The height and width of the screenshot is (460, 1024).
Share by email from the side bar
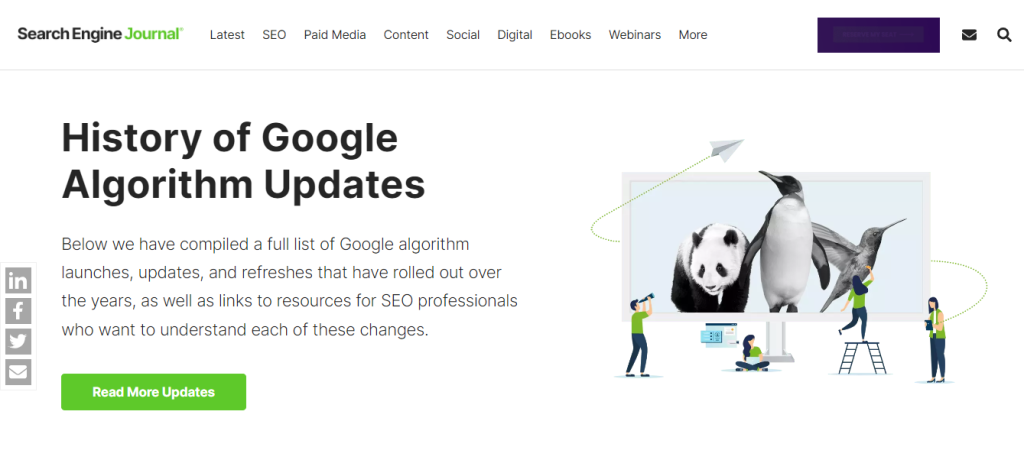18,372
